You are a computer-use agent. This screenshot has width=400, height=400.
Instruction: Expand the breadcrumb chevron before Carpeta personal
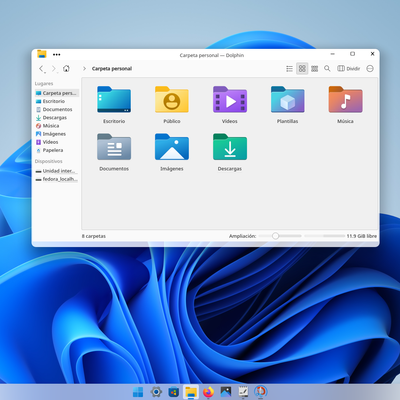(84, 69)
